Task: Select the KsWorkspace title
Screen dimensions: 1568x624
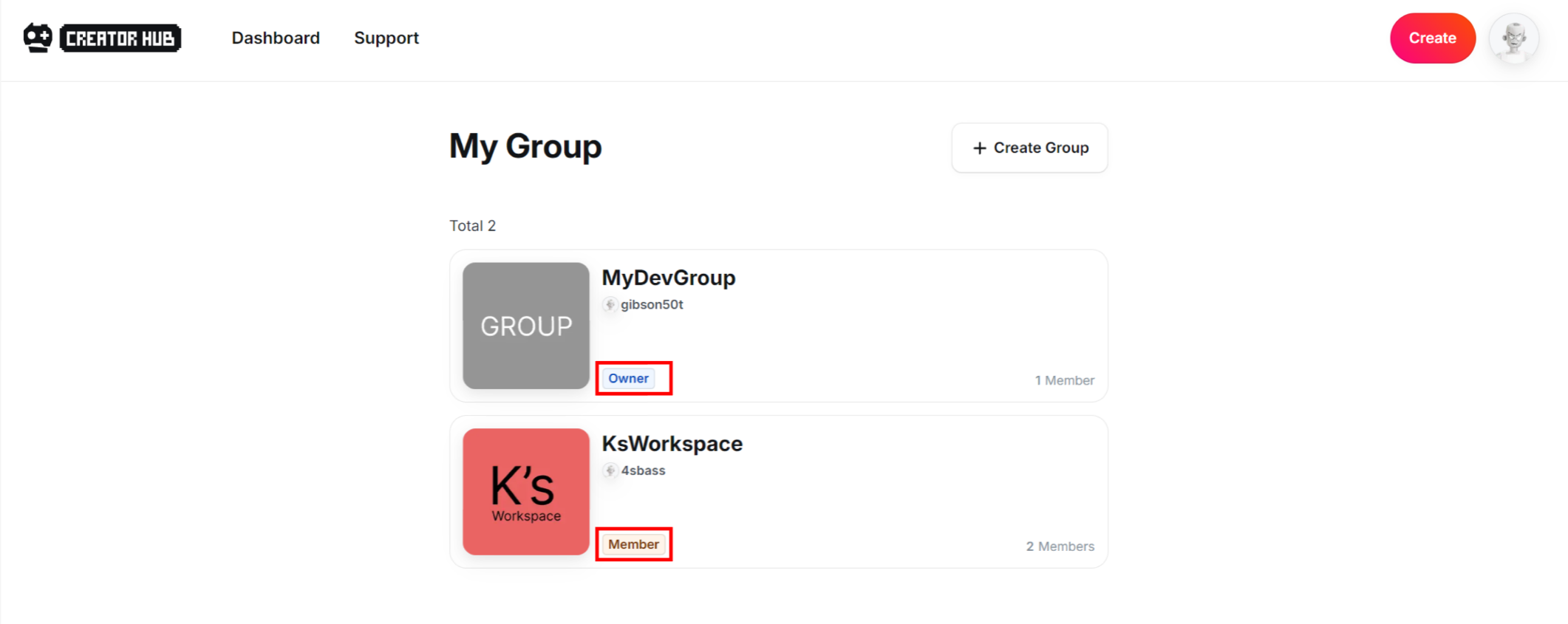Action: click(672, 444)
